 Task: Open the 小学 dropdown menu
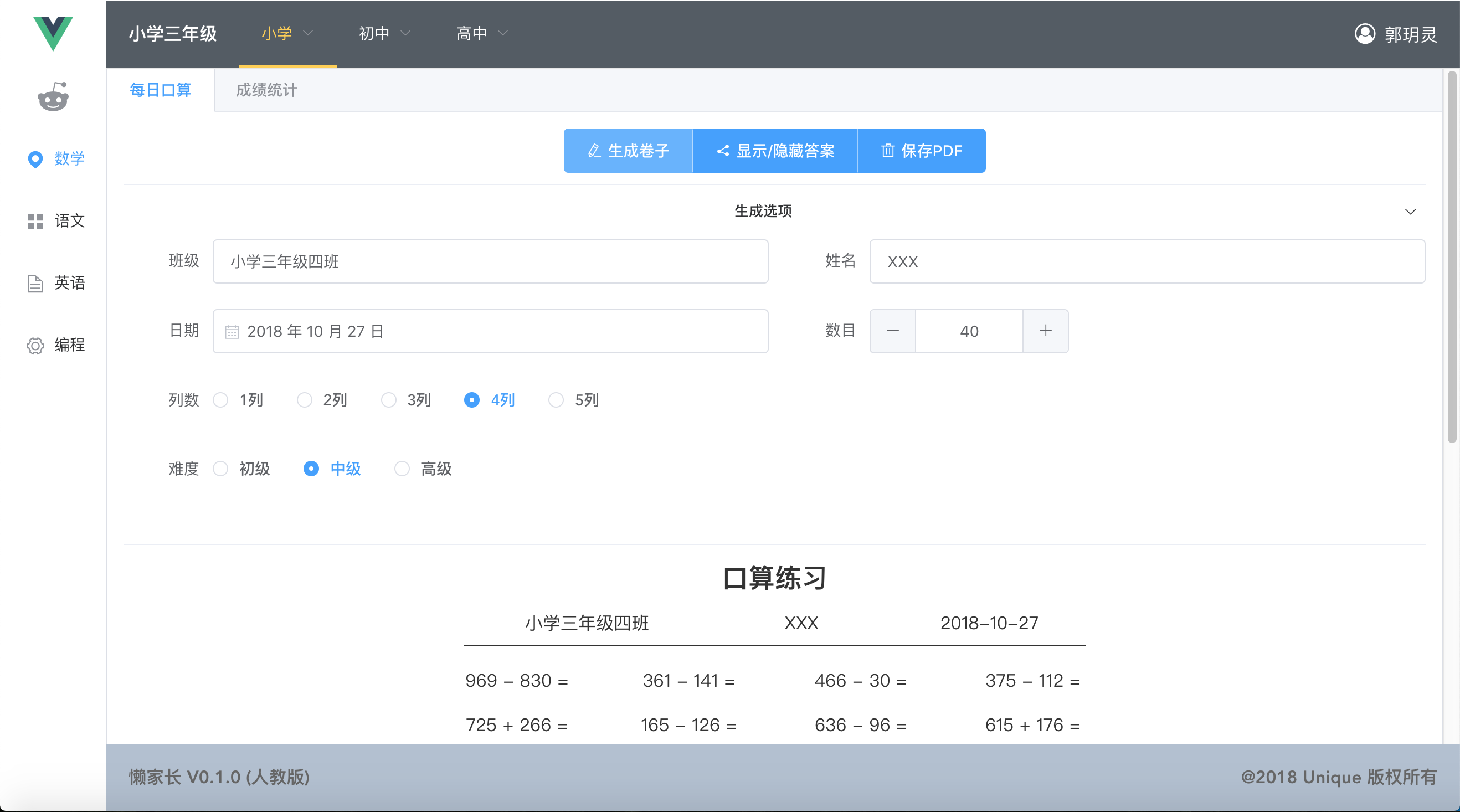[x=287, y=34]
